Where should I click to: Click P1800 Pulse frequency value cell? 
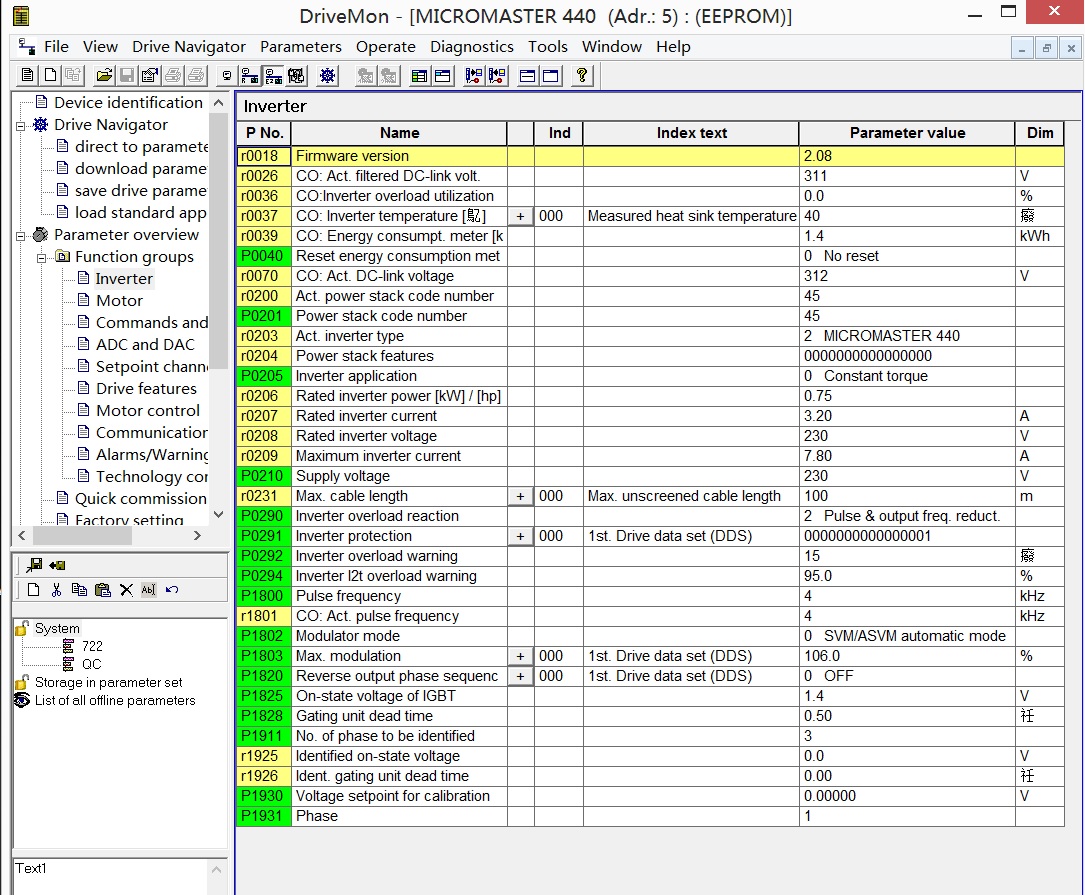tap(907, 596)
